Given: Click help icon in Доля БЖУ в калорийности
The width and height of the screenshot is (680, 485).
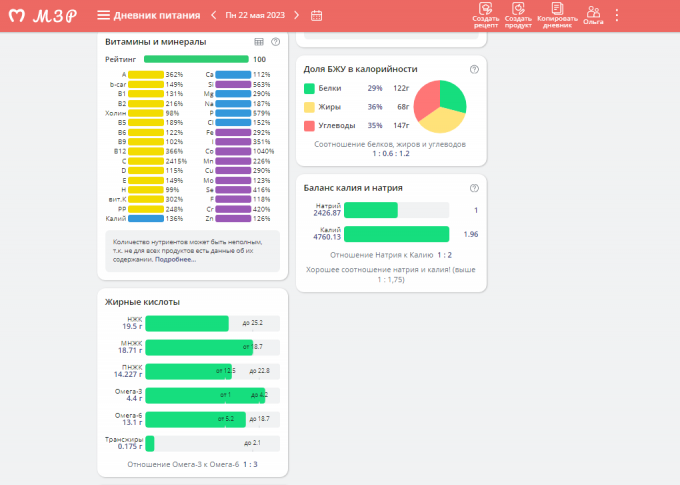Looking at the screenshot, I should point(474,69).
